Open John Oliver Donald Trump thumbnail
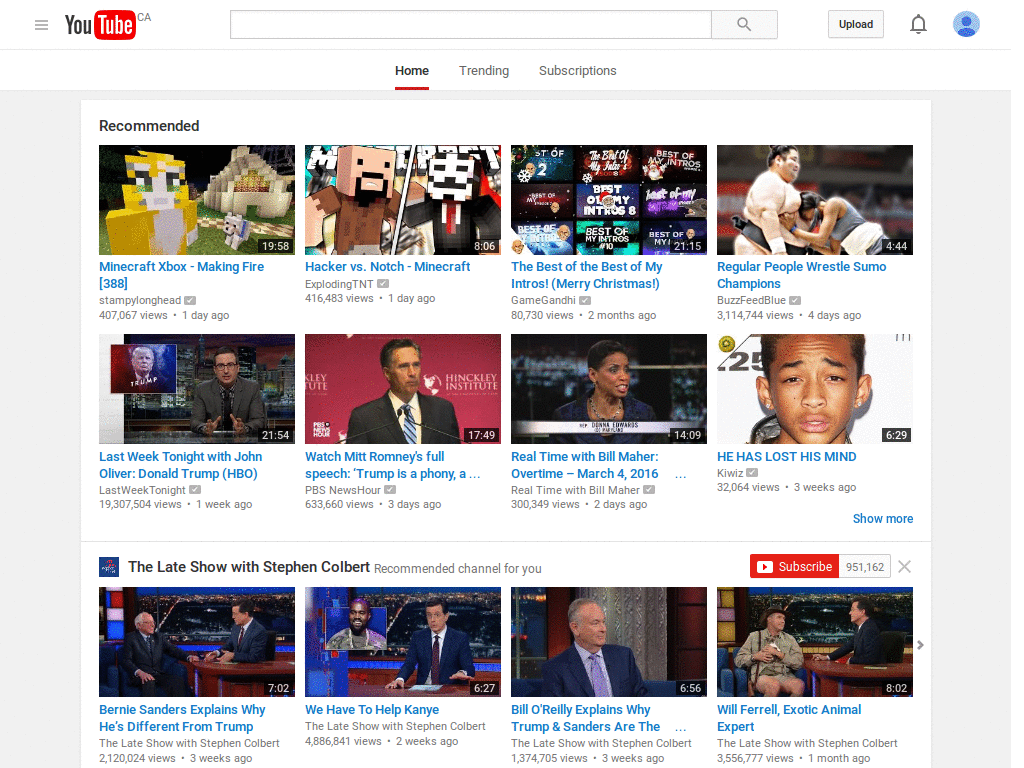Image resolution: width=1024 pixels, height=768 pixels. [x=197, y=389]
